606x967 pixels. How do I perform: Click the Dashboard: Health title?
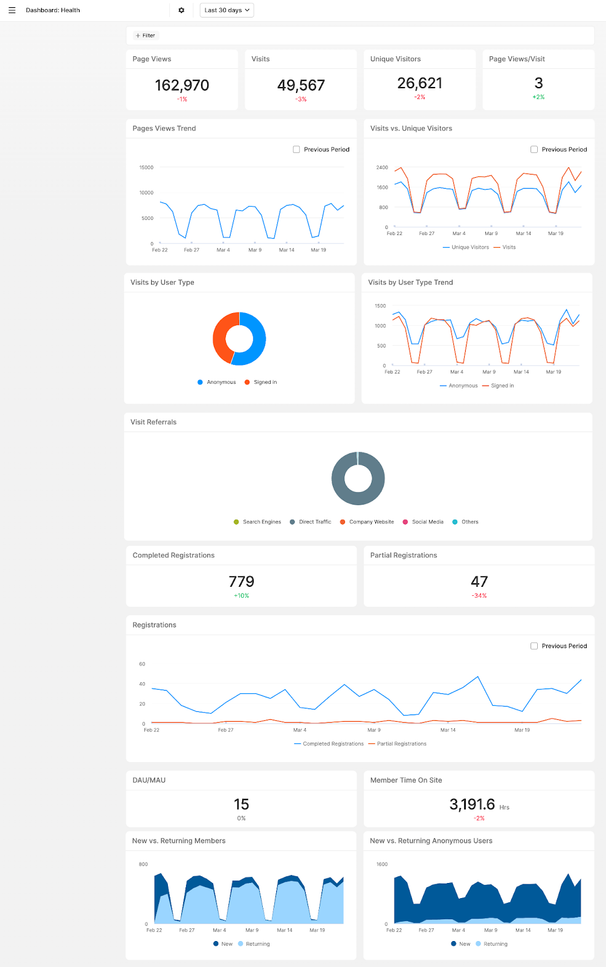(x=53, y=10)
